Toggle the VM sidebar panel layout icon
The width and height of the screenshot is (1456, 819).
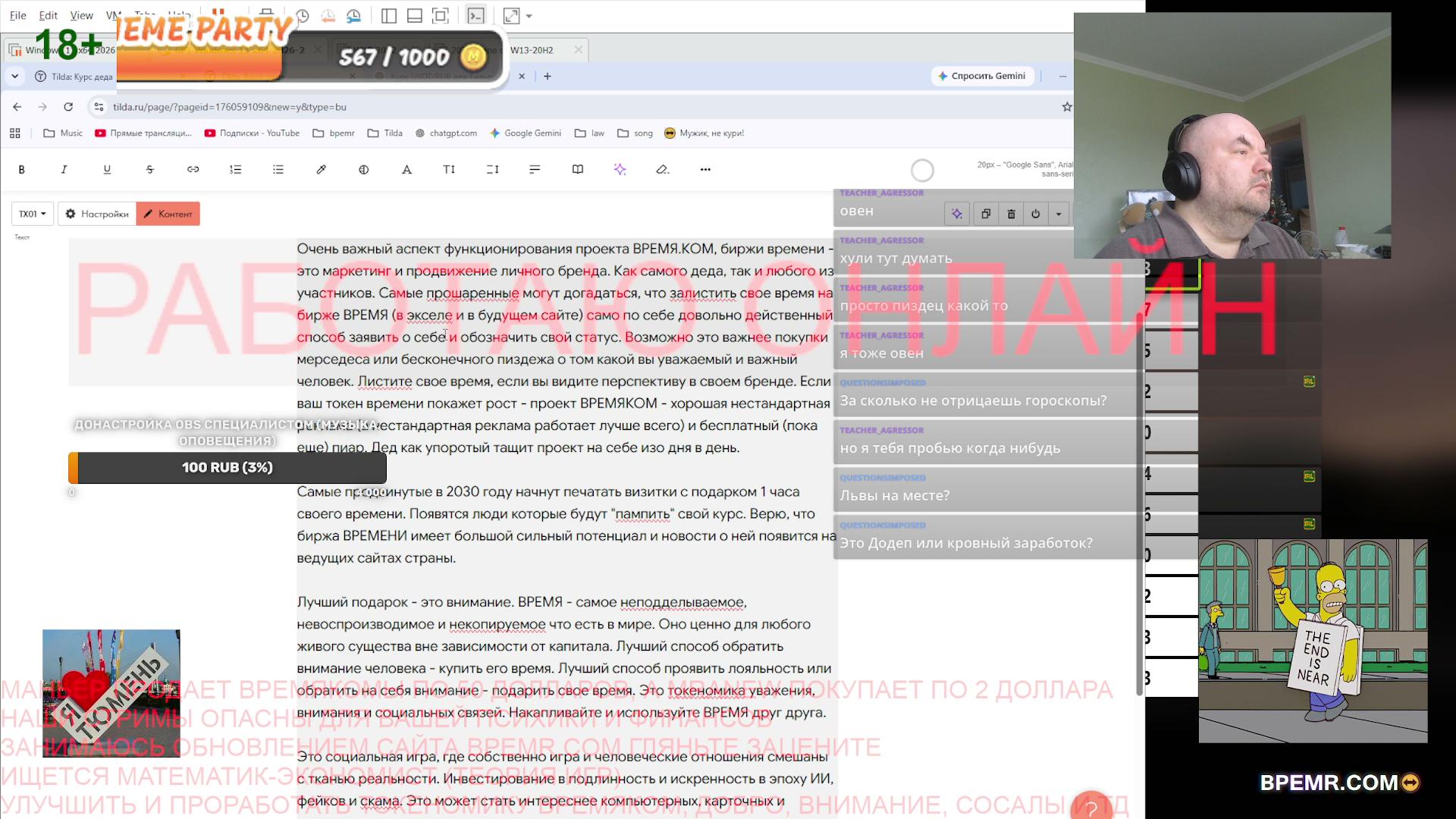coord(389,15)
